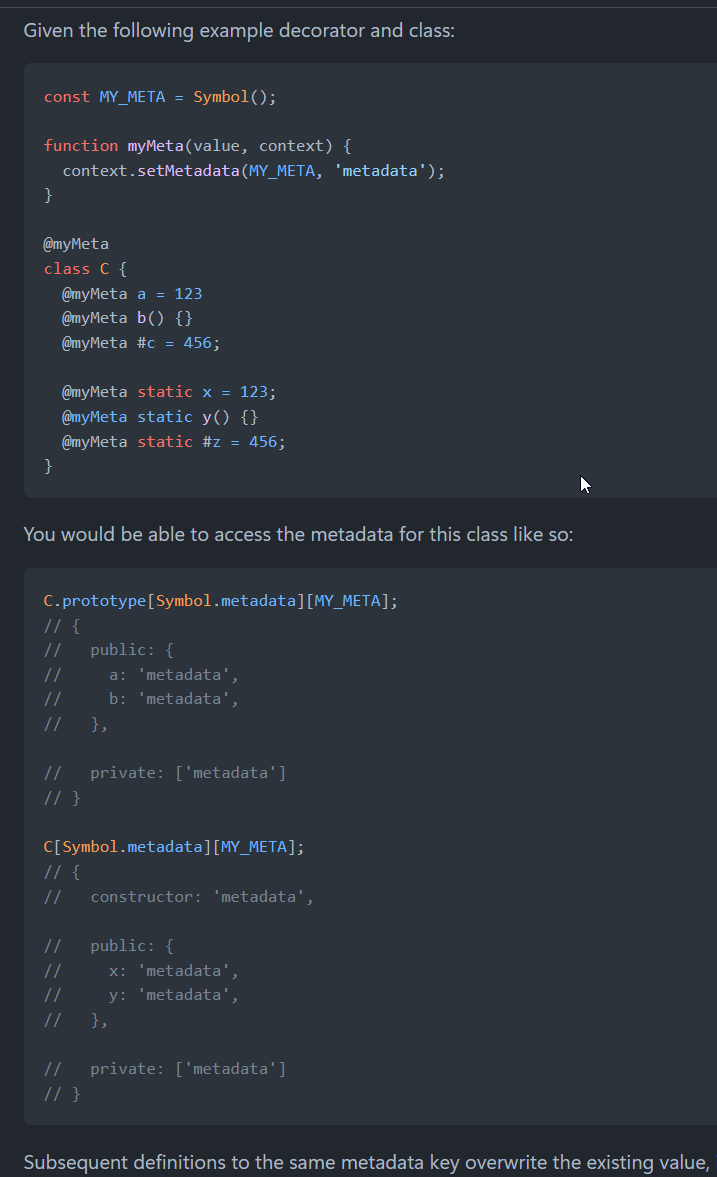Click the #z static private field name
The height and width of the screenshot is (1177, 717).
pos(212,441)
